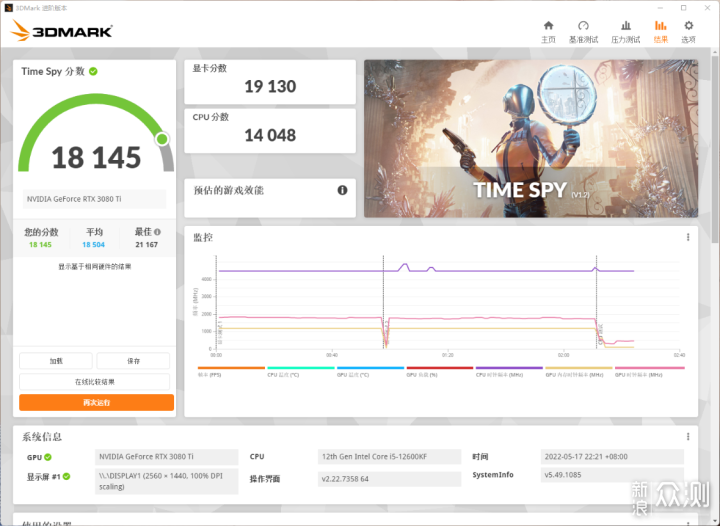Click the v2.22.7358 64 version field
Screen dimensions: 720x526
pyautogui.click(x=389, y=479)
